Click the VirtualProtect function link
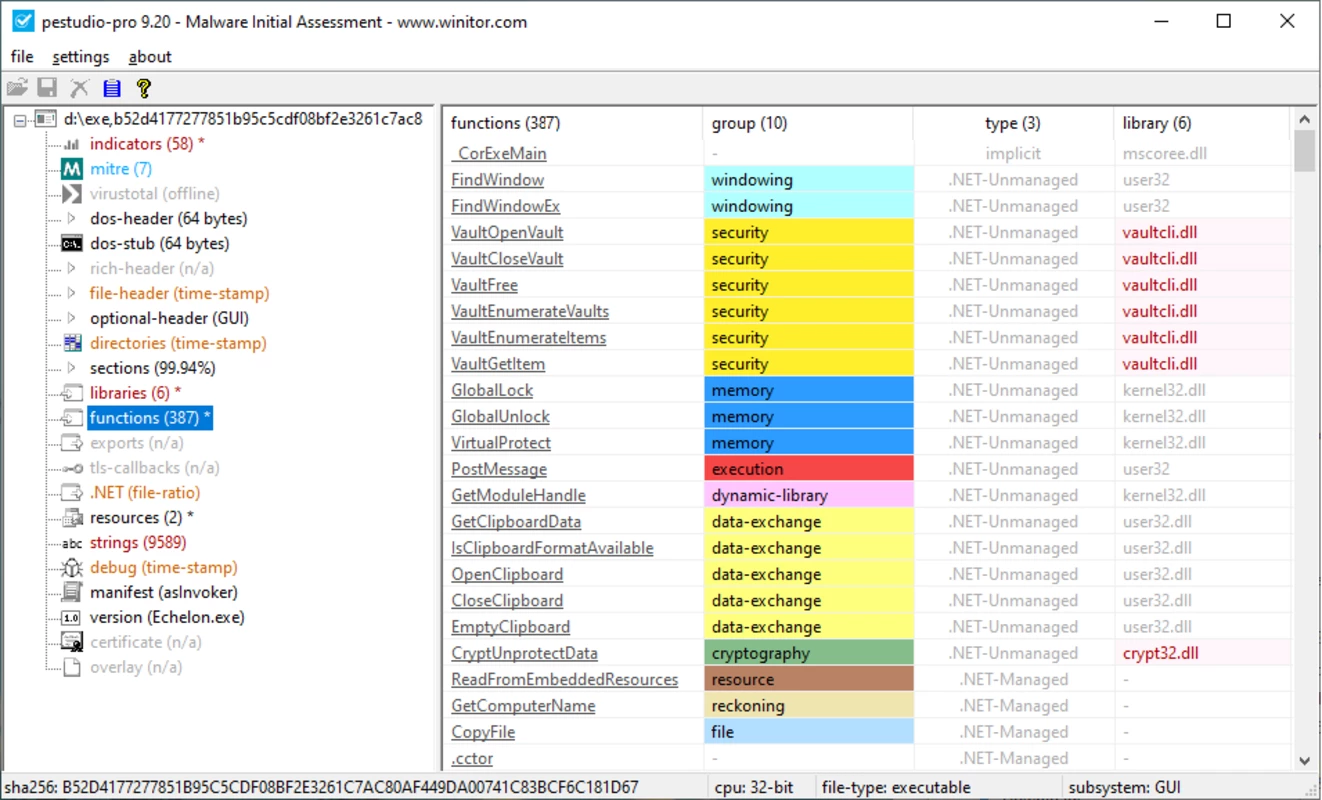Viewport: 1322px width, 800px height. [x=501, y=443]
